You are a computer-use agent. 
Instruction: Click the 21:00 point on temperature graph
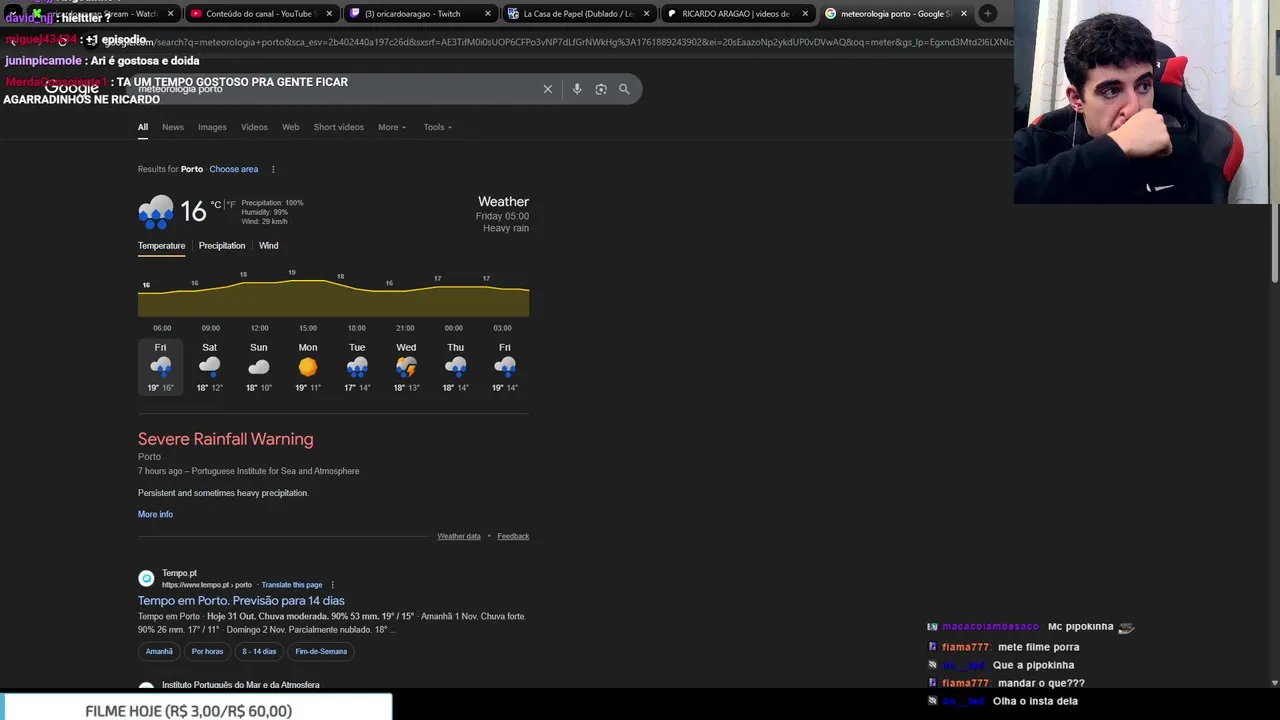405,289
